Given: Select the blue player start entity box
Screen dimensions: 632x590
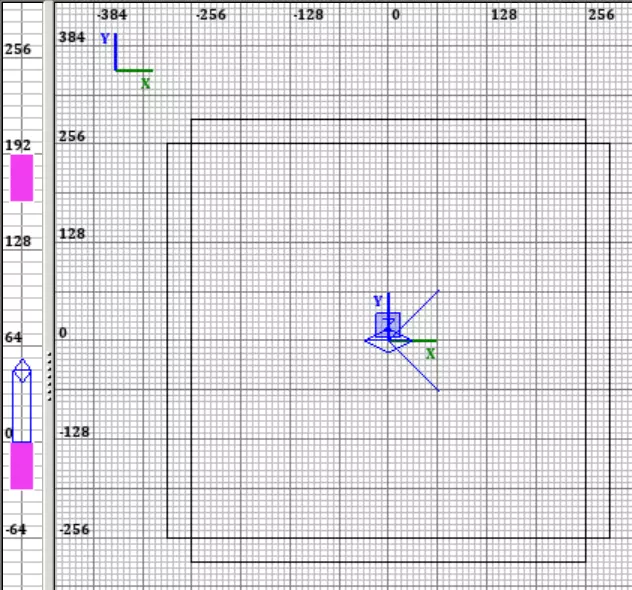Looking at the screenshot, I should pyautogui.click(x=388, y=324).
